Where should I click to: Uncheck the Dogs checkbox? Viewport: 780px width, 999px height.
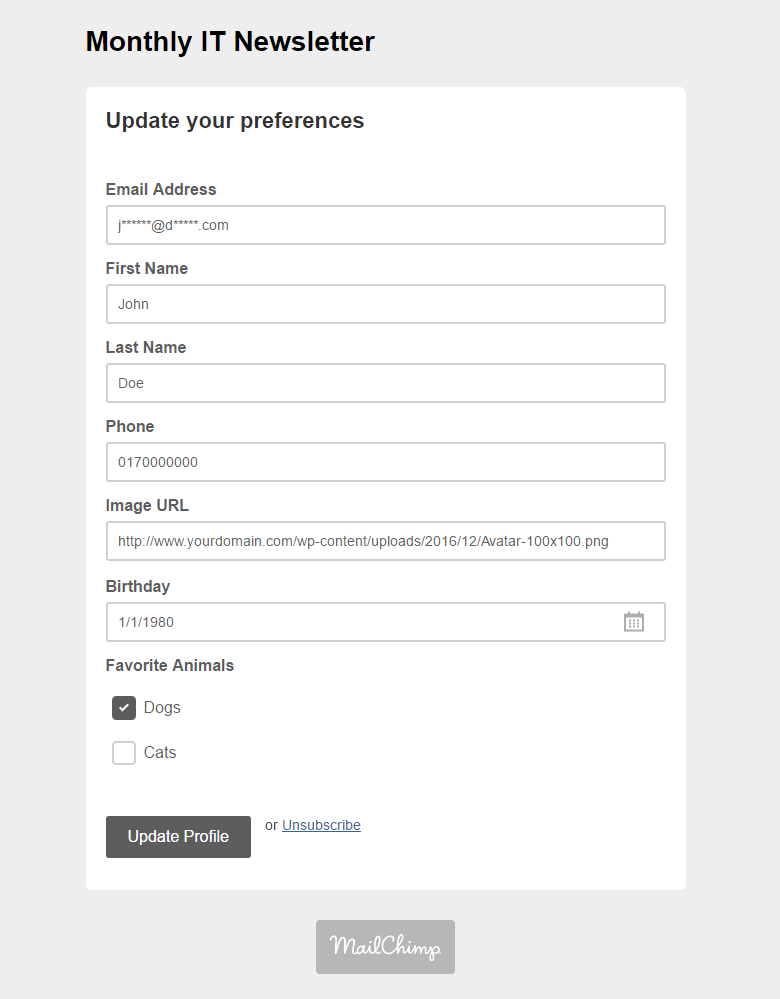pos(124,708)
